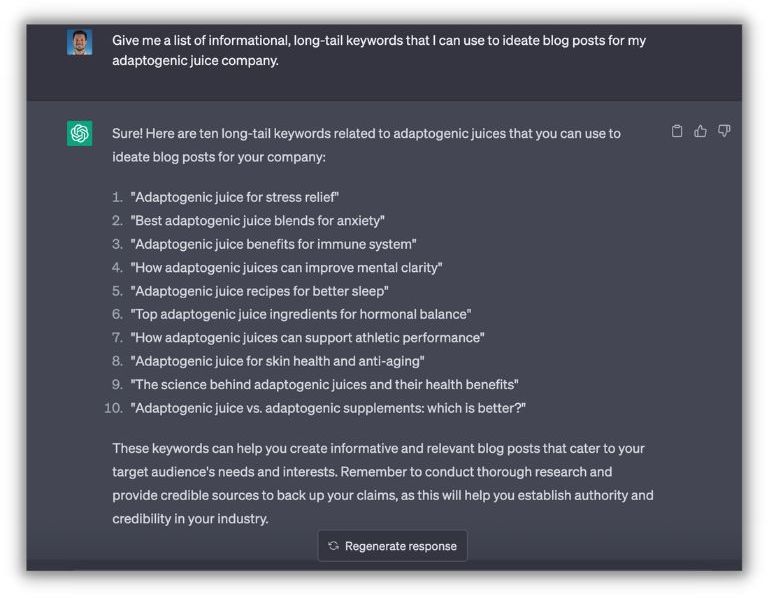Click the user profile photo avatar
This screenshot has height=598, width=771.
tap(80, 42)
